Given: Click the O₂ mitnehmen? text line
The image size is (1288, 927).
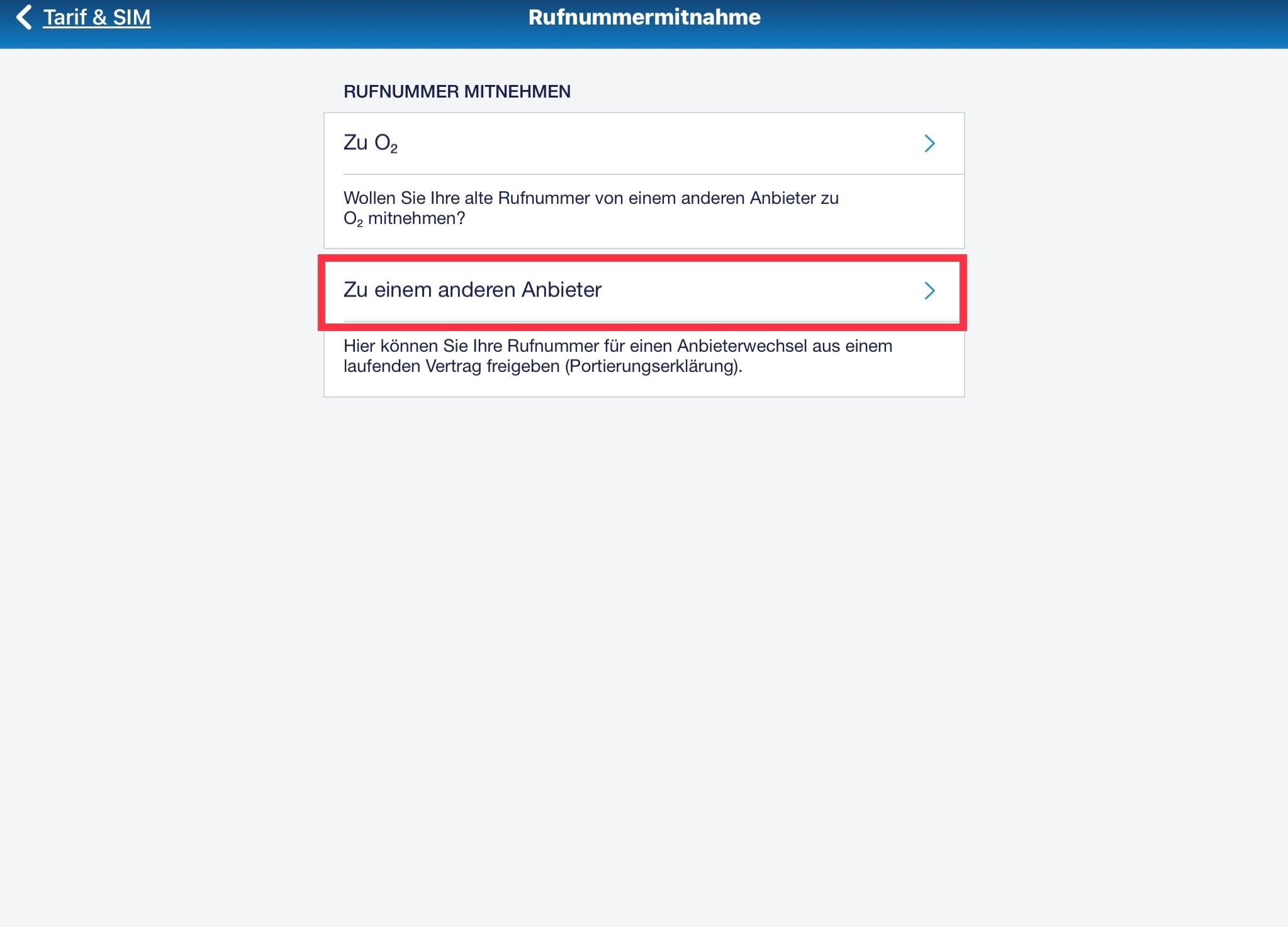Looking at the screenshot, I should pos(404,219).
